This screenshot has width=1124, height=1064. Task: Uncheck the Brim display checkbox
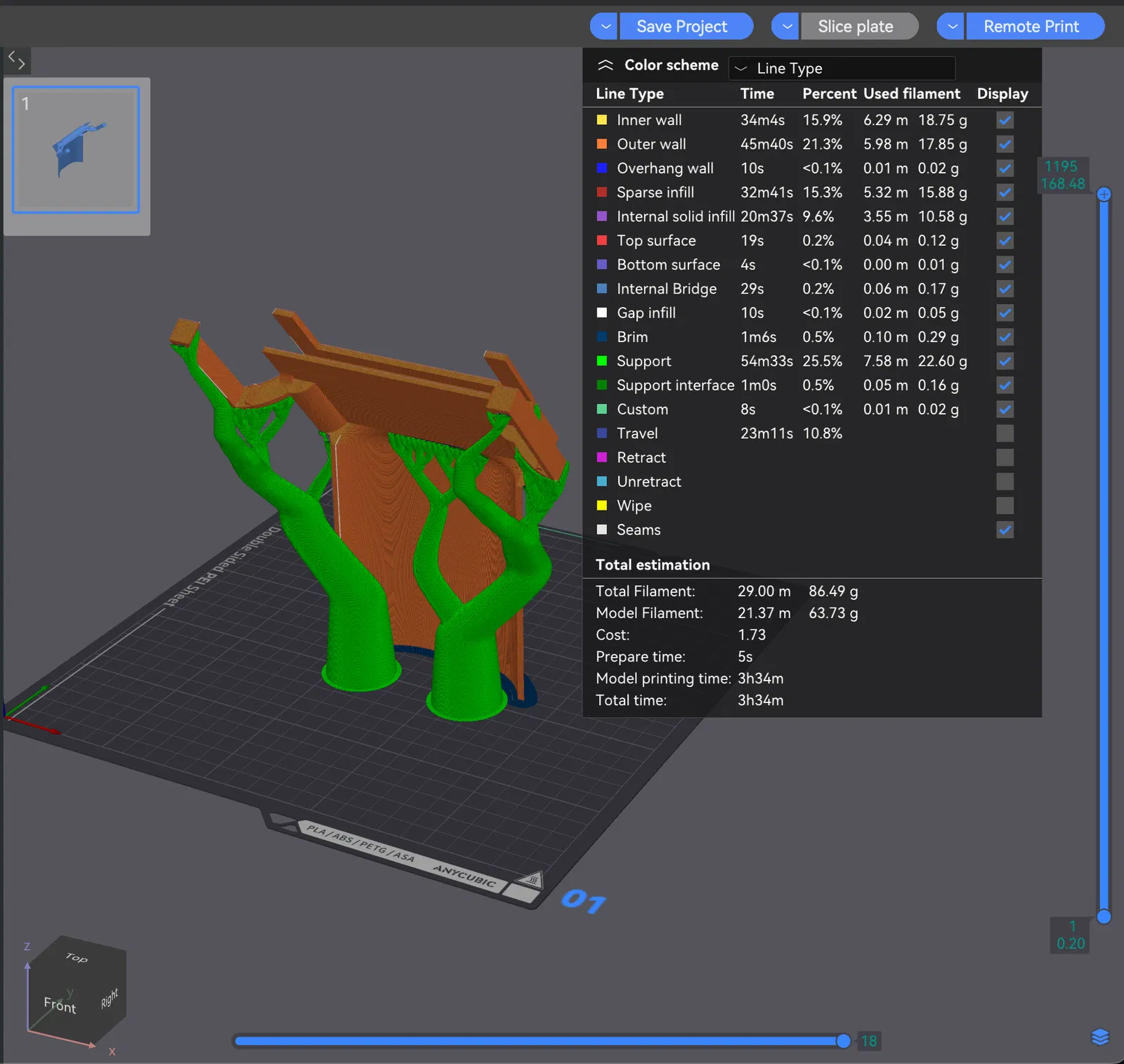click(1005, 337)
